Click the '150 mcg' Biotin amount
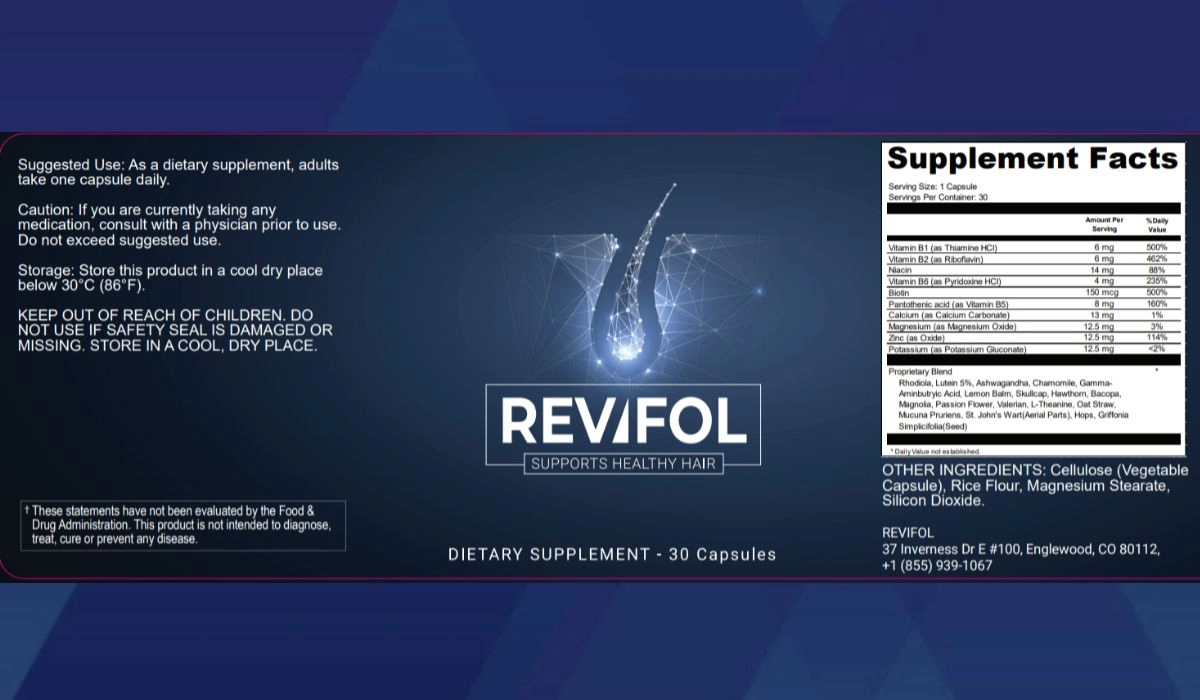The image size is (1200, 700). coord(1104,293)
